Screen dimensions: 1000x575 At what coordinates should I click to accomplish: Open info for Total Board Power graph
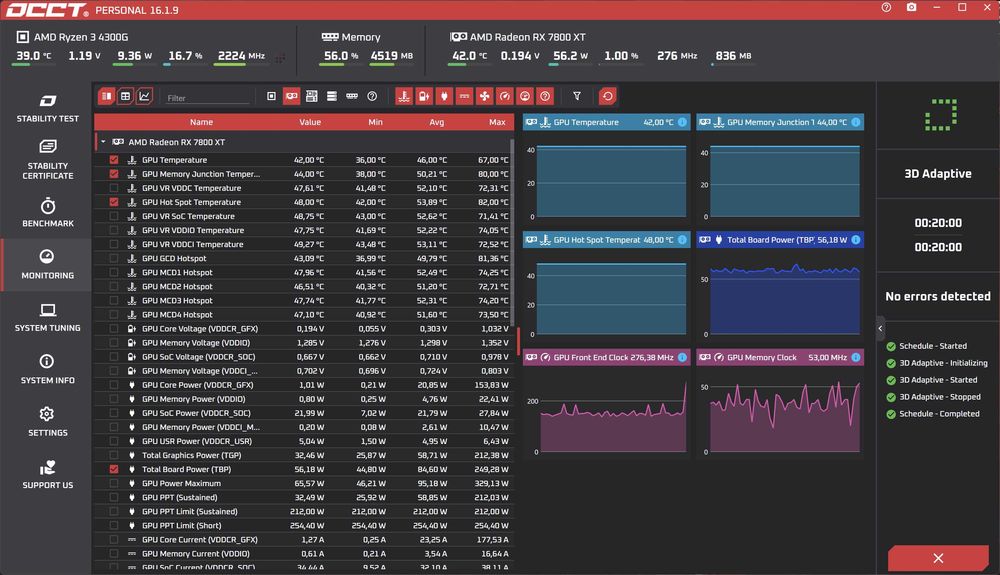pyautogui.click(x=855, y=240)
